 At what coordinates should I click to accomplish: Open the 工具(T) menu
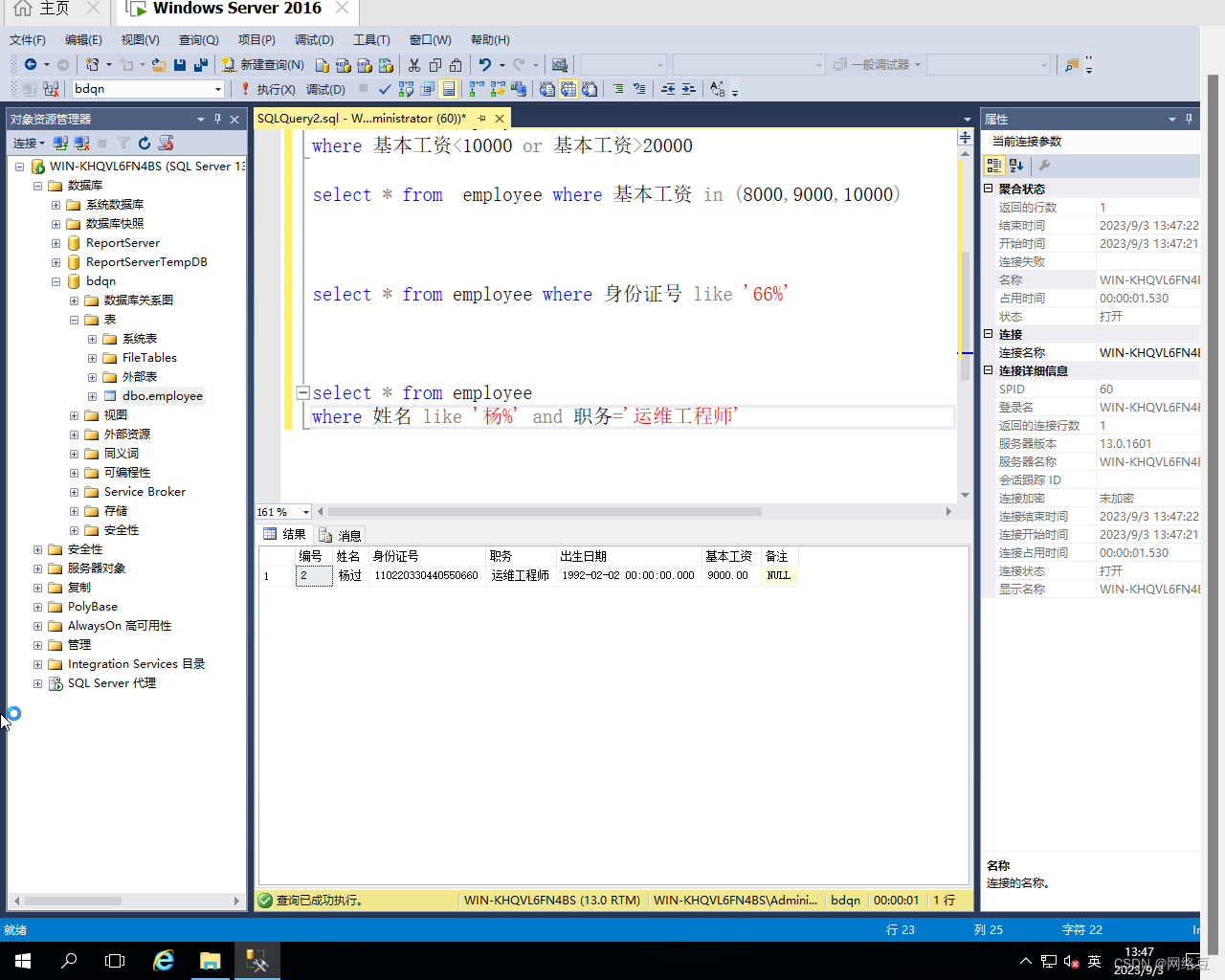click(371, 39)
